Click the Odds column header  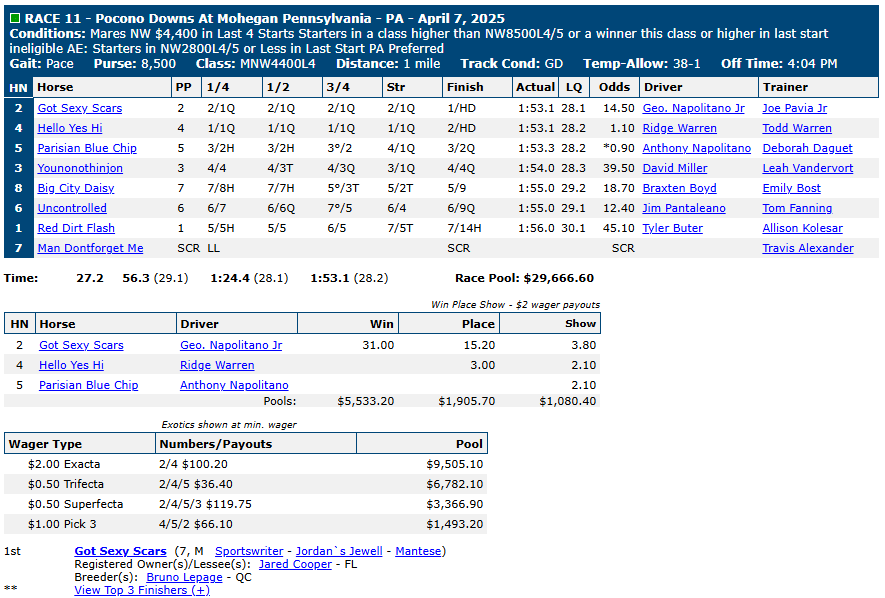point(614,87)
